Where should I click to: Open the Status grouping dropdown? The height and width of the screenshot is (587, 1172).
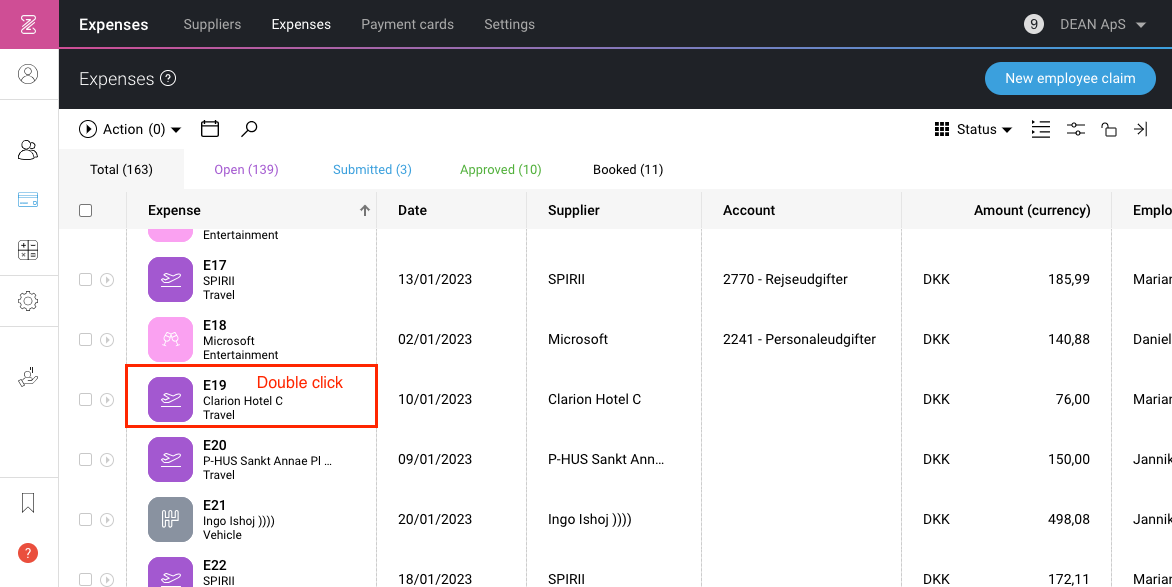click(x=974, y=129)
